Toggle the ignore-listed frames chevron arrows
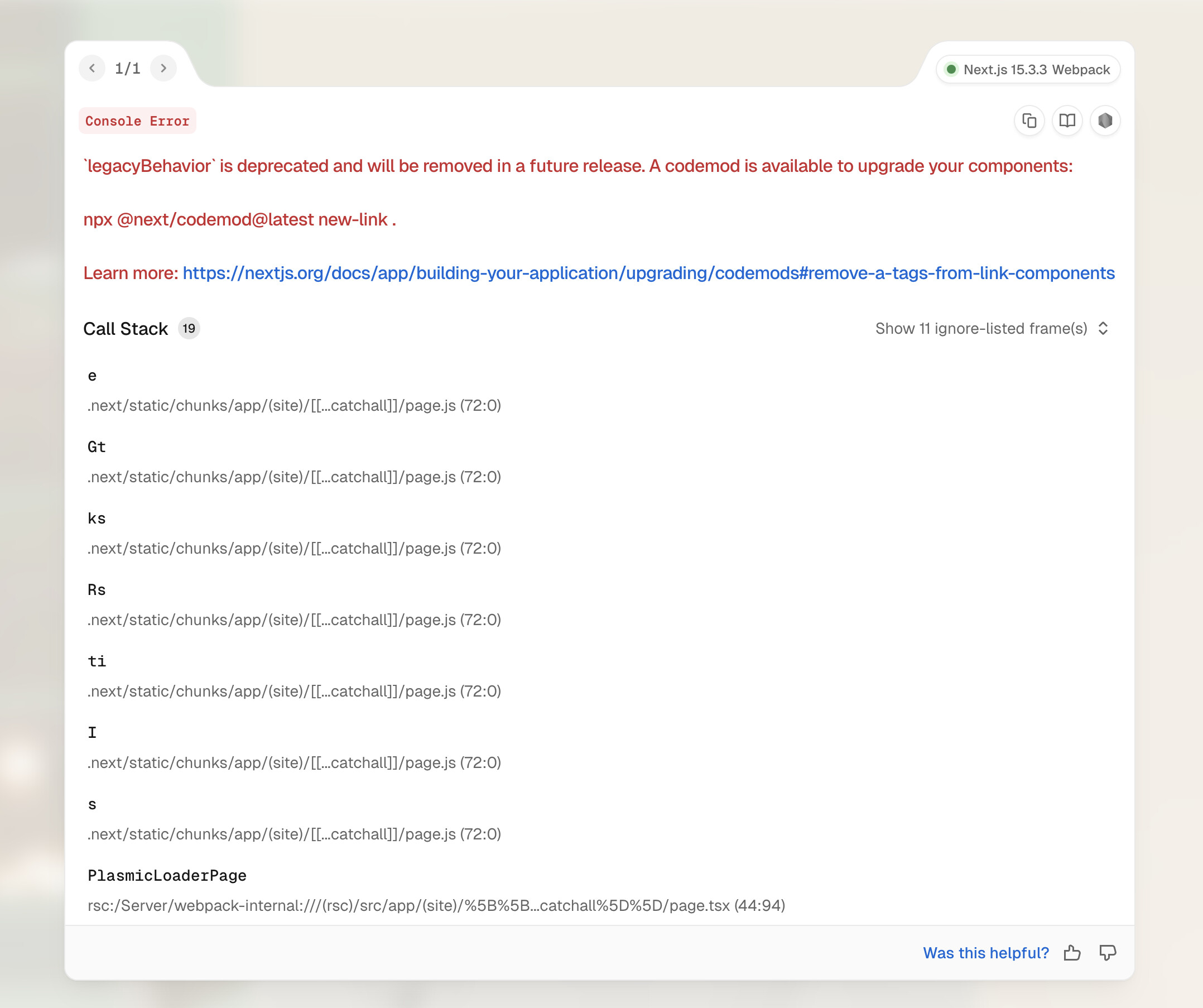Screen dimensions: 1203x1008 click(x=1103, y=328)
